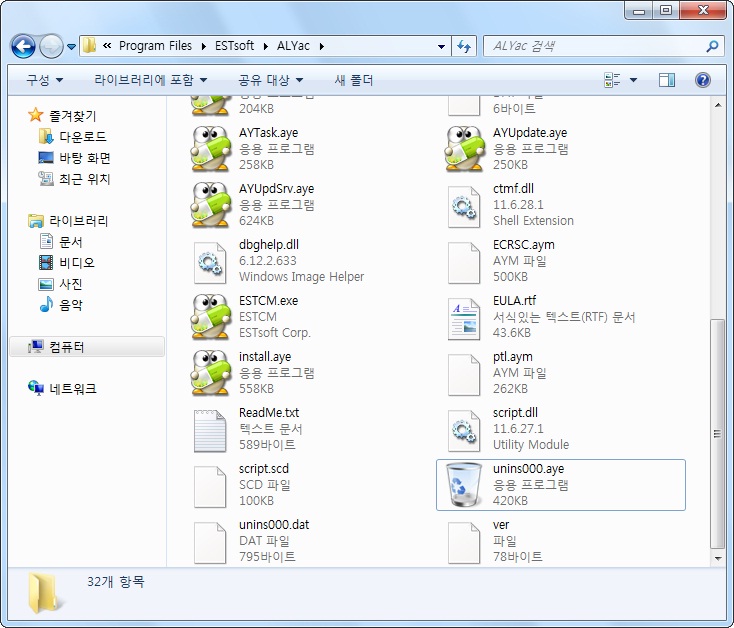
Task: Open 다운로드 in the navigation pane
Action: [83, 137]
